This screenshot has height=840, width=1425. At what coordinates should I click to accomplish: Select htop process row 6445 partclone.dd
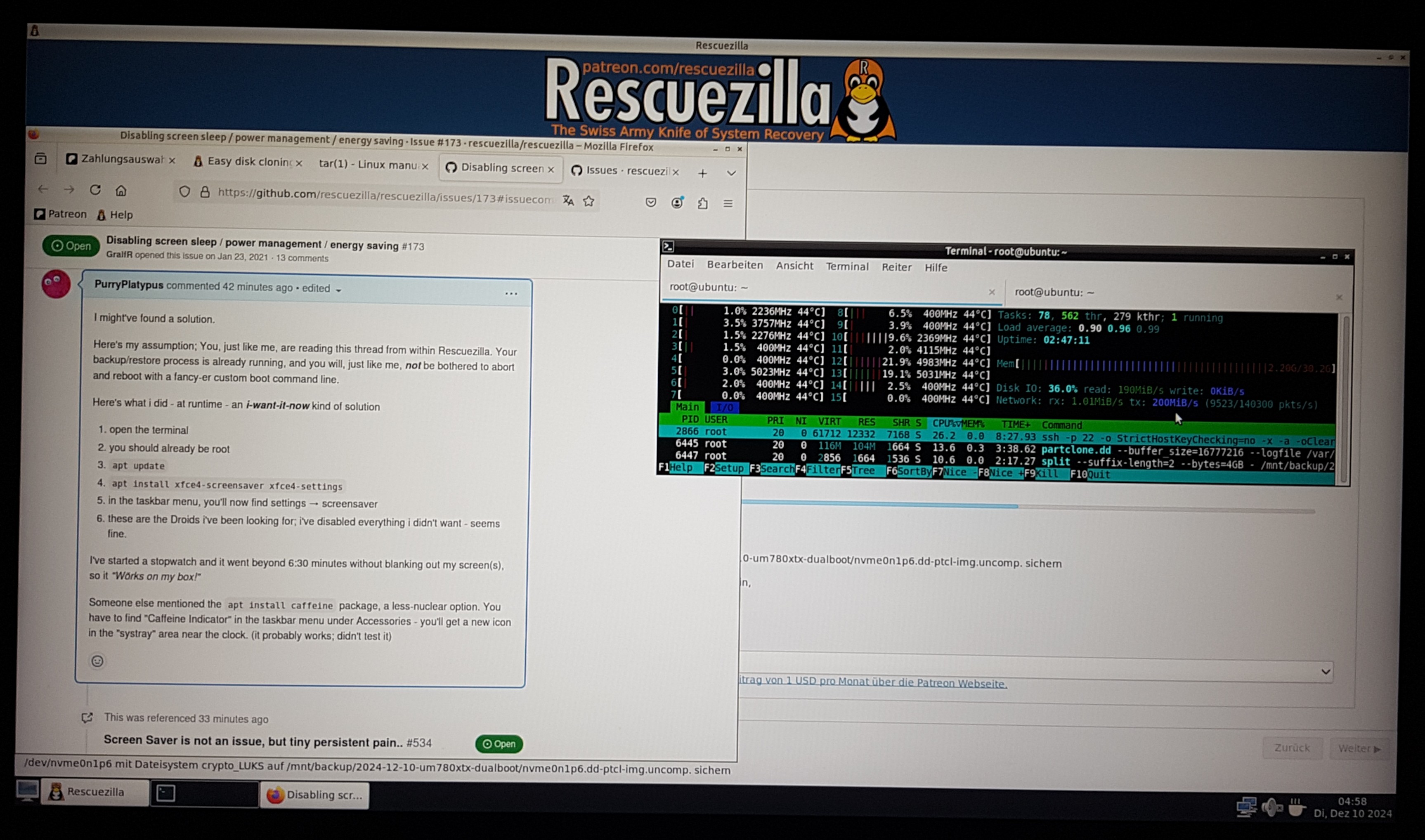coord(996,448)
